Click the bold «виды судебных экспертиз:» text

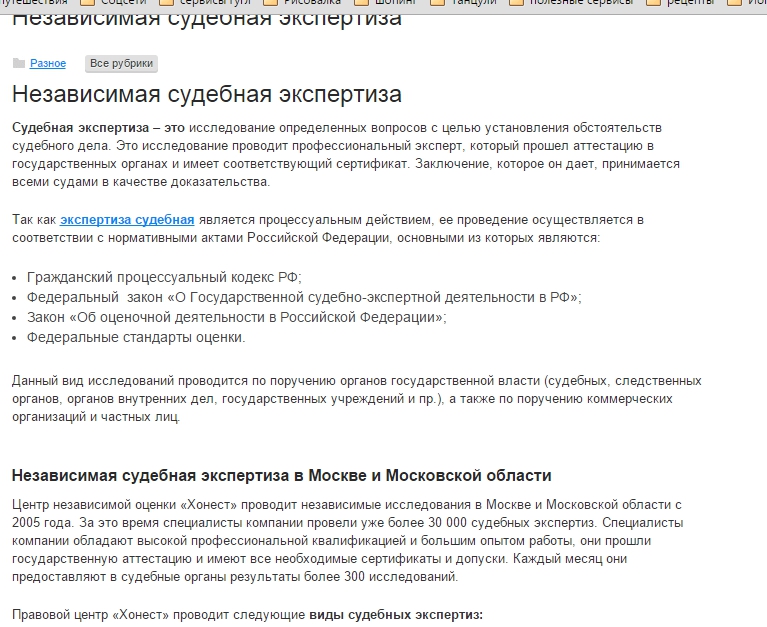pos(396,615)
